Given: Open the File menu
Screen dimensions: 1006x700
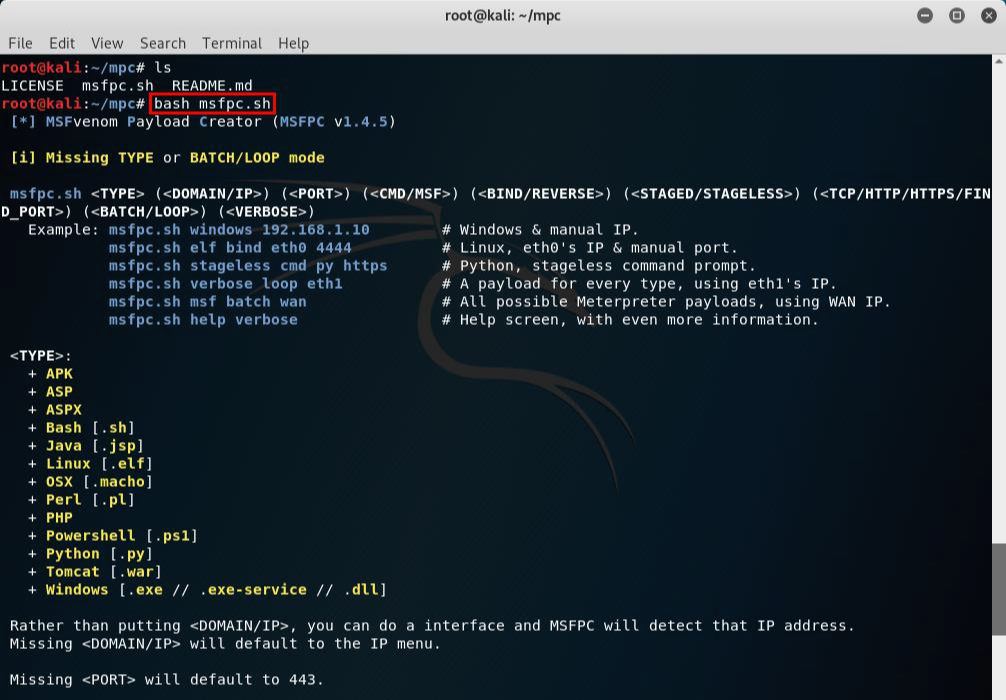Looking at the screenshot, I should 20,43.
